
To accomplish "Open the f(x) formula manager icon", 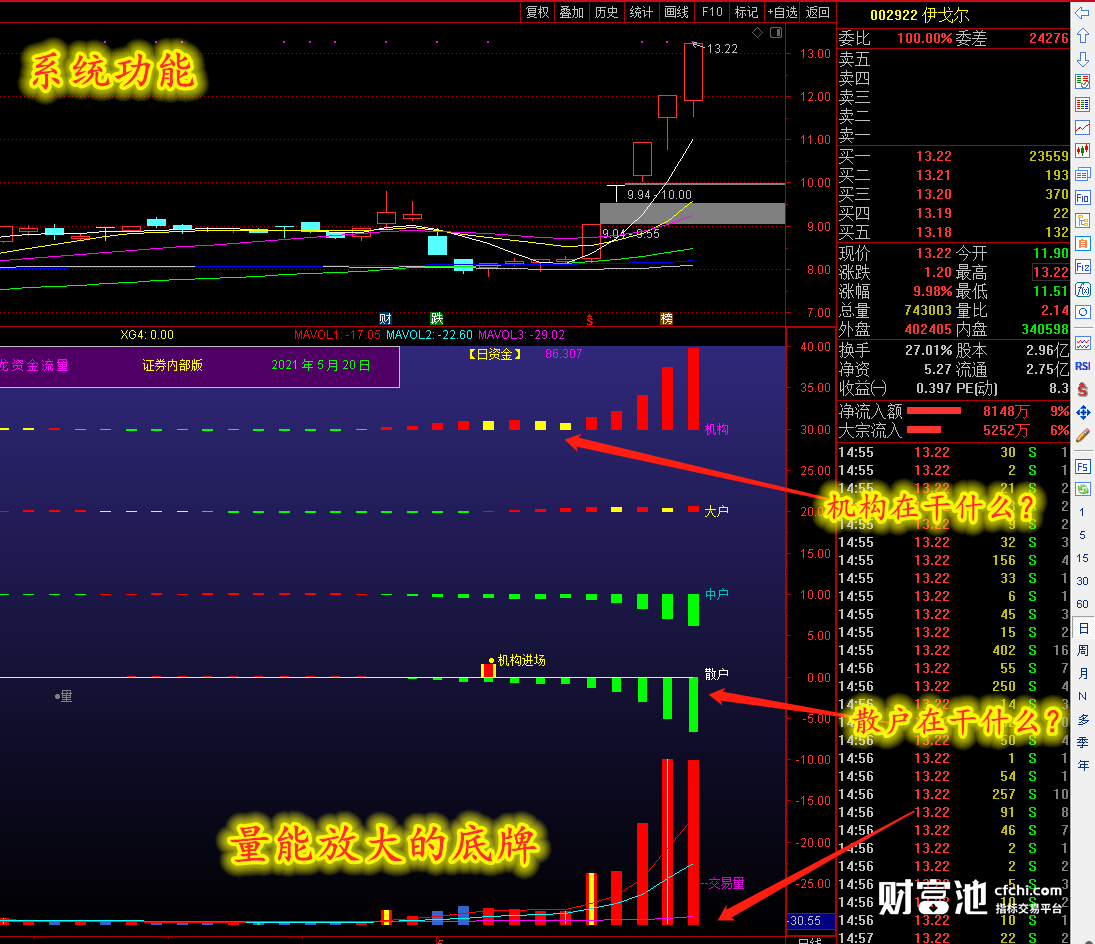I will point(1082,289).
